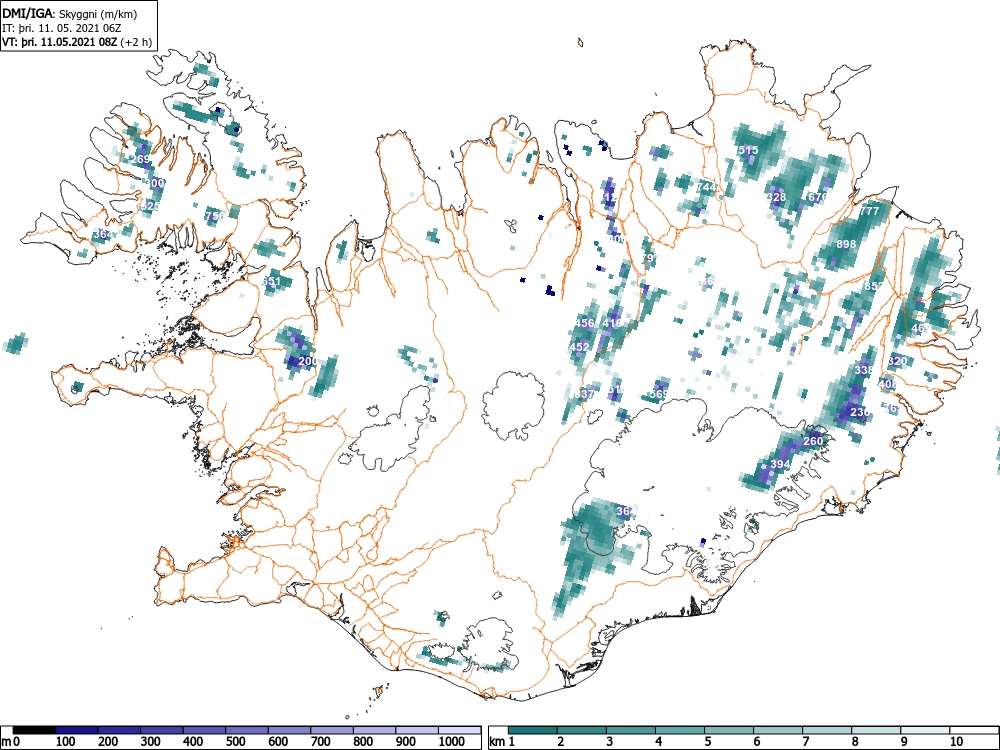Click the '452' map value label
The width and height of the screenshot is (1000, 750).
click(x=580, y=347)
